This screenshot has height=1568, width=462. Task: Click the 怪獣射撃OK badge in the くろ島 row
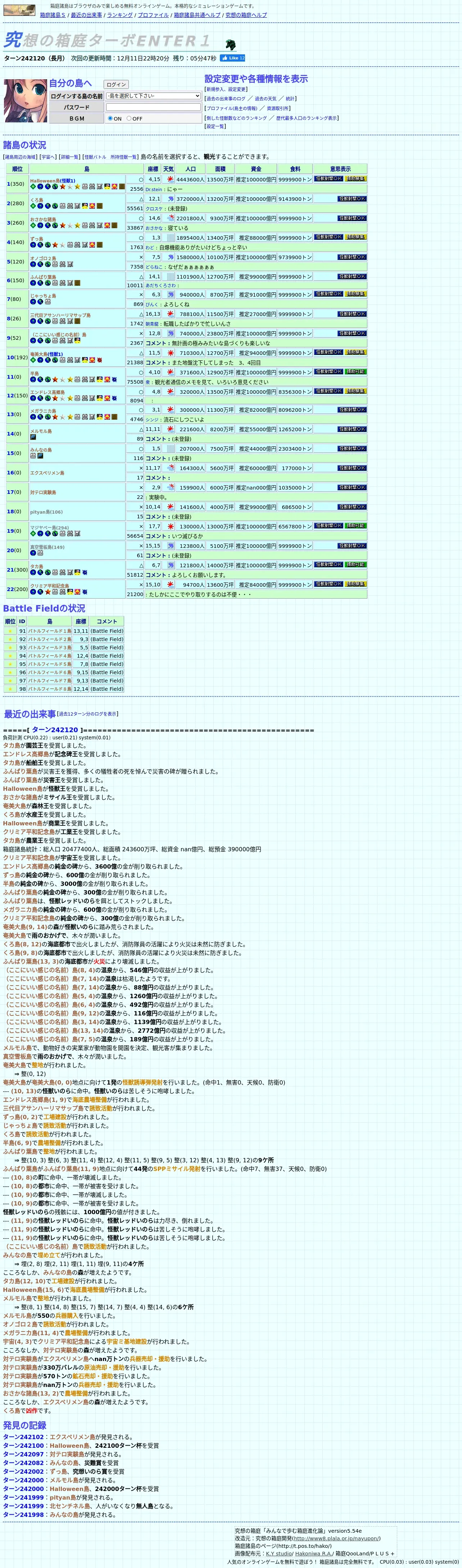click(x=352, y=198)
